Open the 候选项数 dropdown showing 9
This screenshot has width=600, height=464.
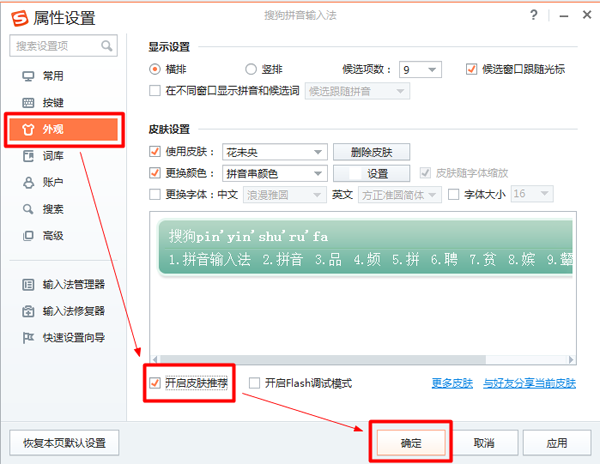pyautogui.click(x=420, y=70)
